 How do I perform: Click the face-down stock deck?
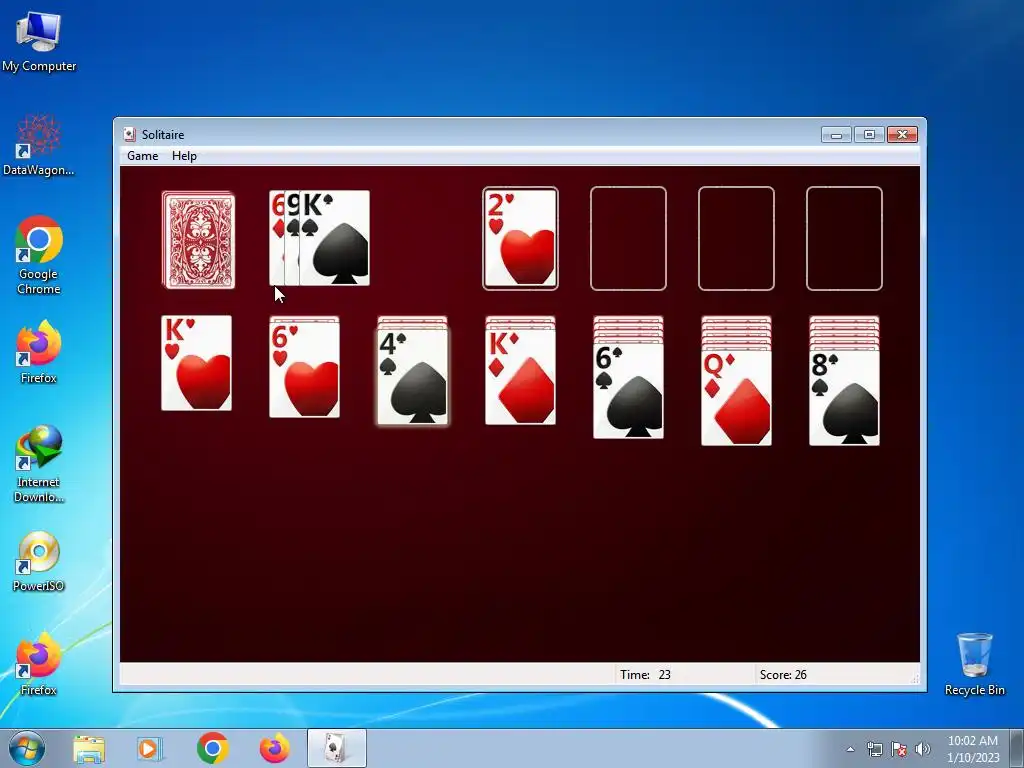tap(199, 240)
